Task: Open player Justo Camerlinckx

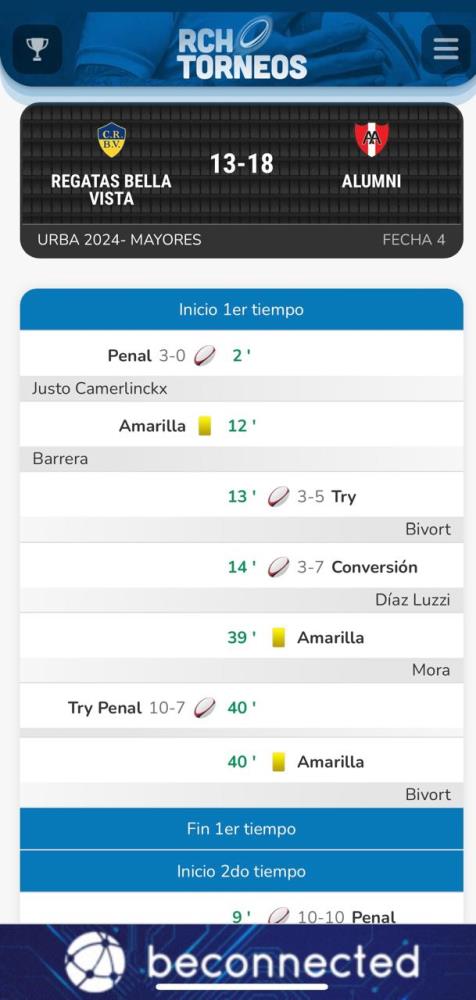Action: tap(100, 389)
